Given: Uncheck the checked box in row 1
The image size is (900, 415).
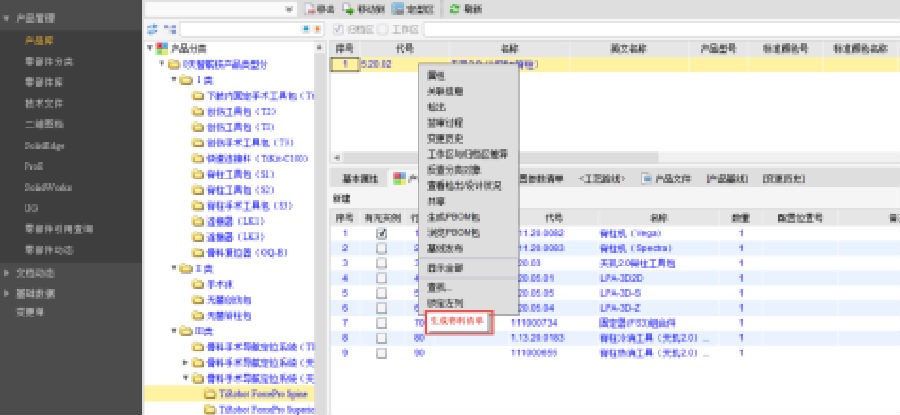Looking at the screenshot, I should 381,233.
